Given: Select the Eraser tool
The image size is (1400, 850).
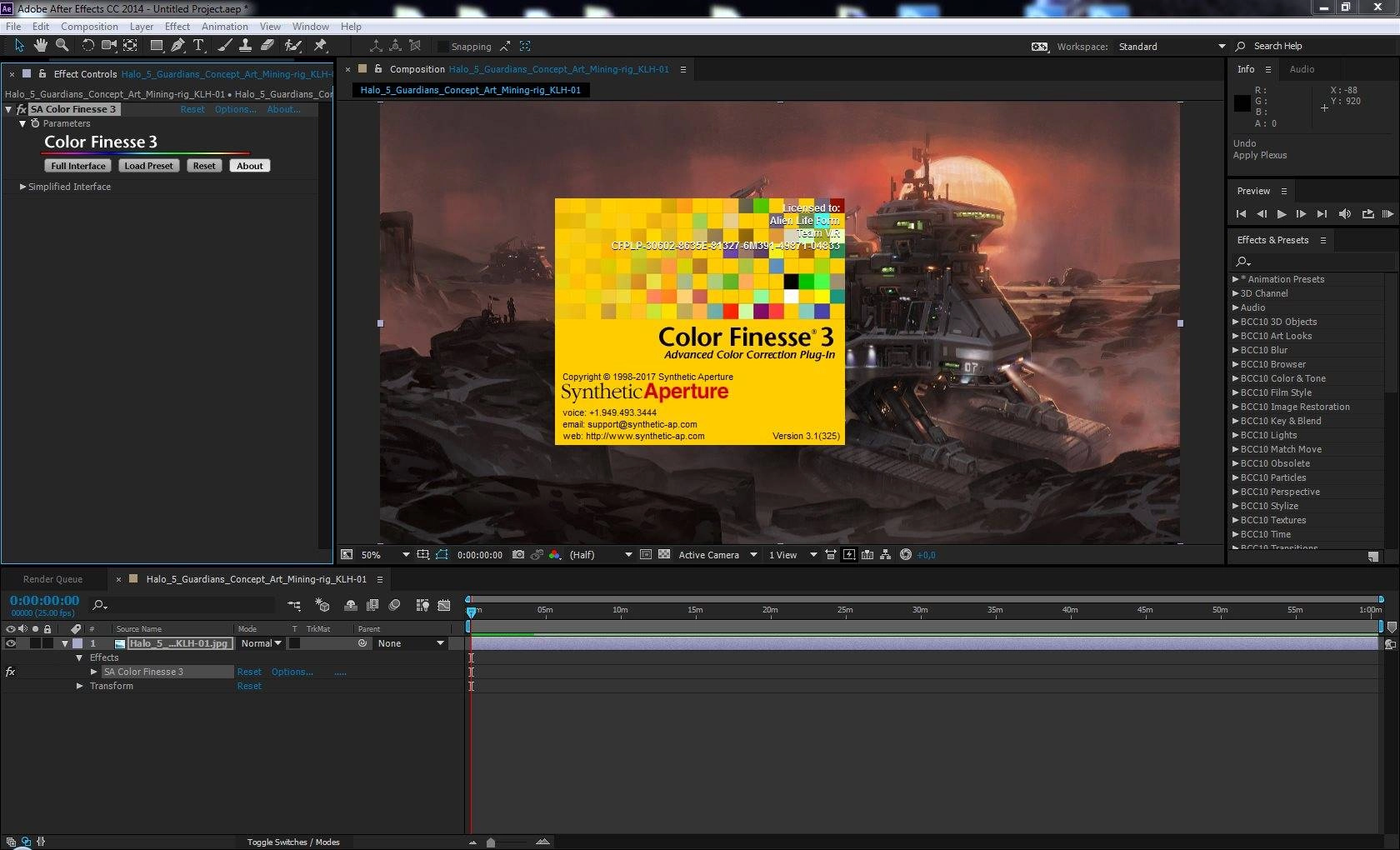Looking at the screenshot, I should pyautogui.click(x=267, y=46).
